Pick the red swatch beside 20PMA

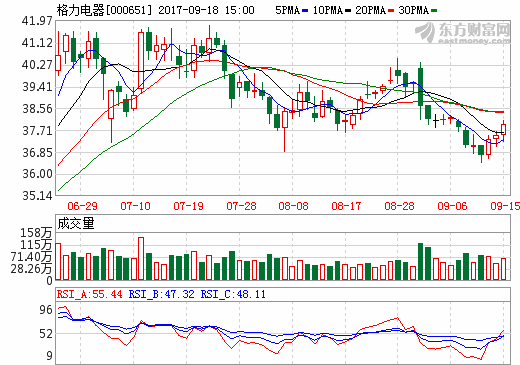(391, 11)
